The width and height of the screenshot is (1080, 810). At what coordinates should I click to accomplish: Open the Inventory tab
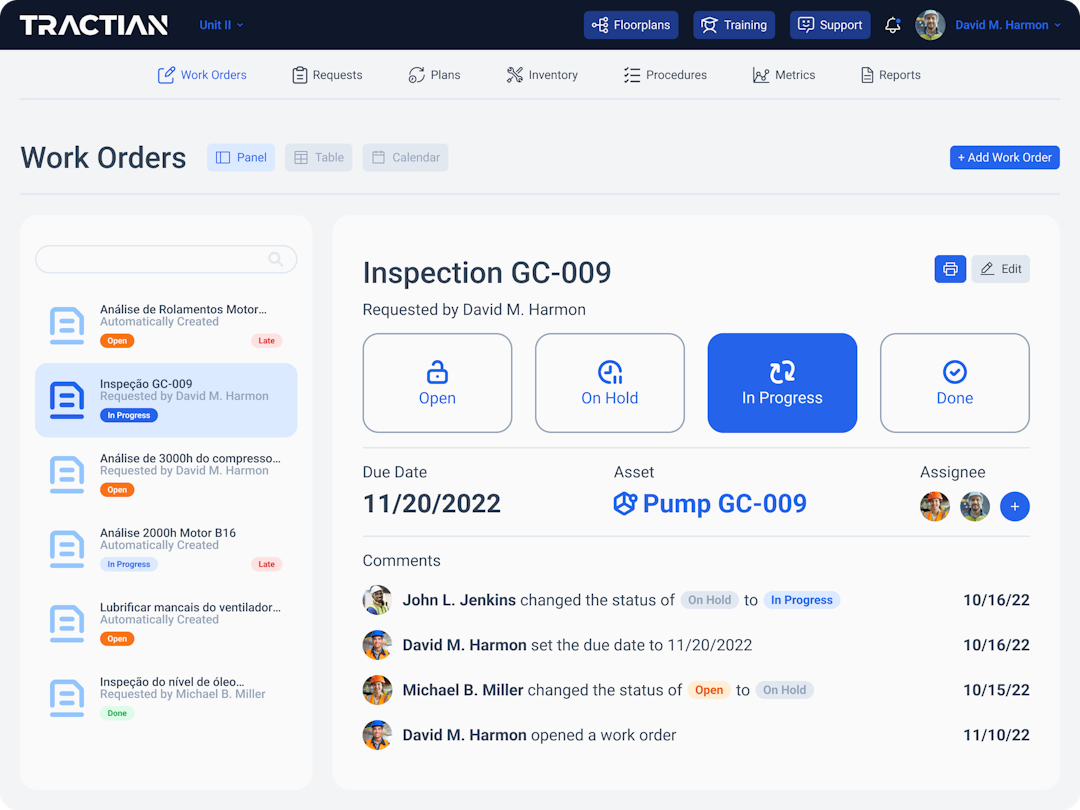pos(542,75)
